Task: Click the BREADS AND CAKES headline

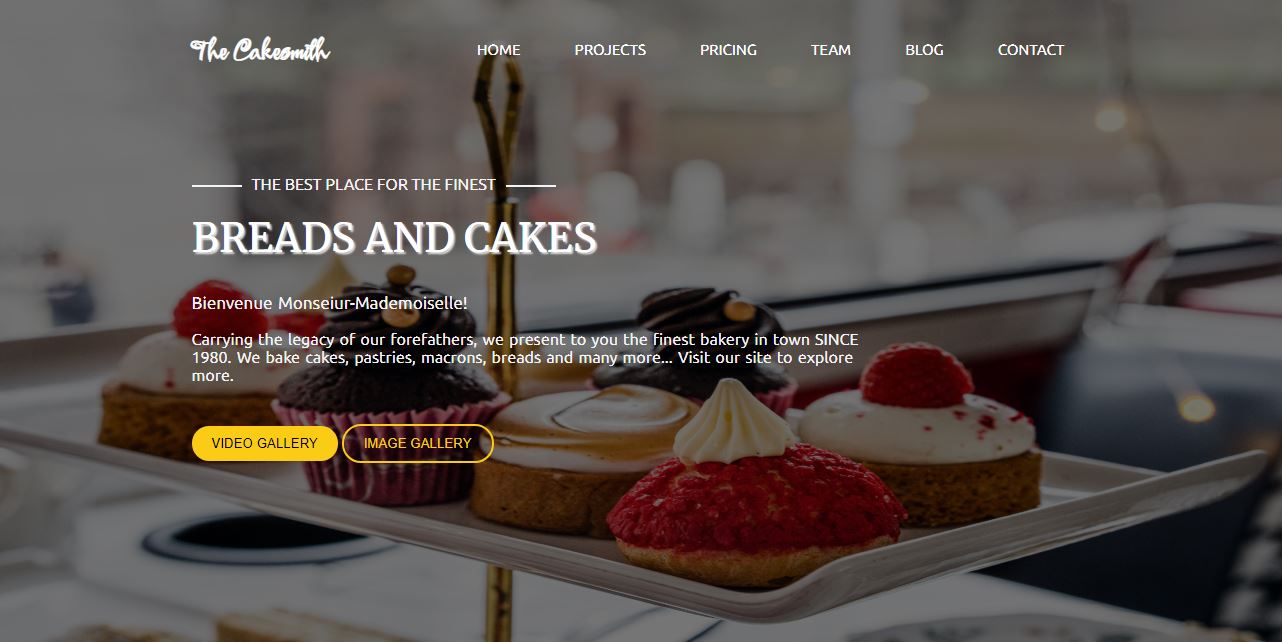Action: point(394,238)
